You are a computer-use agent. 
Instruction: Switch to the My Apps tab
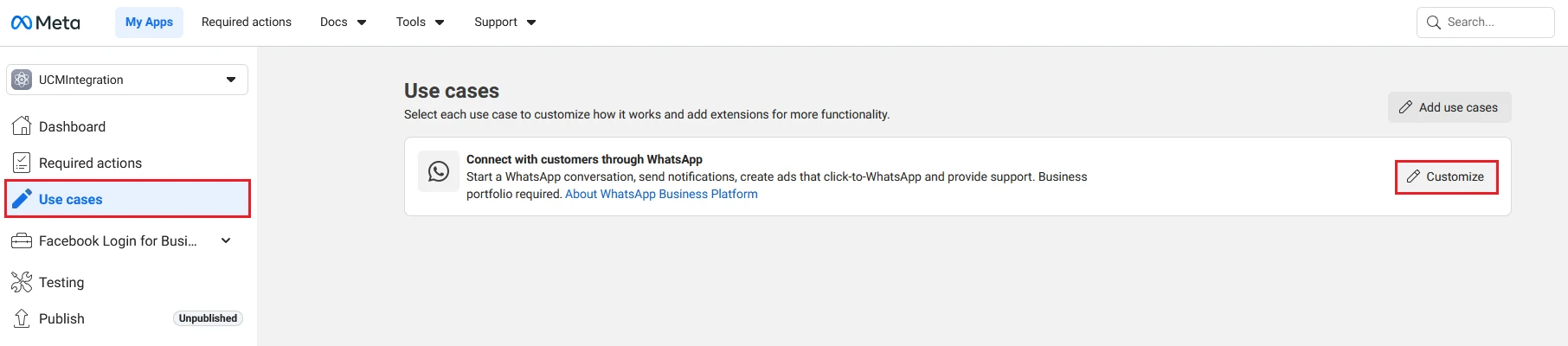pos(149,22)
